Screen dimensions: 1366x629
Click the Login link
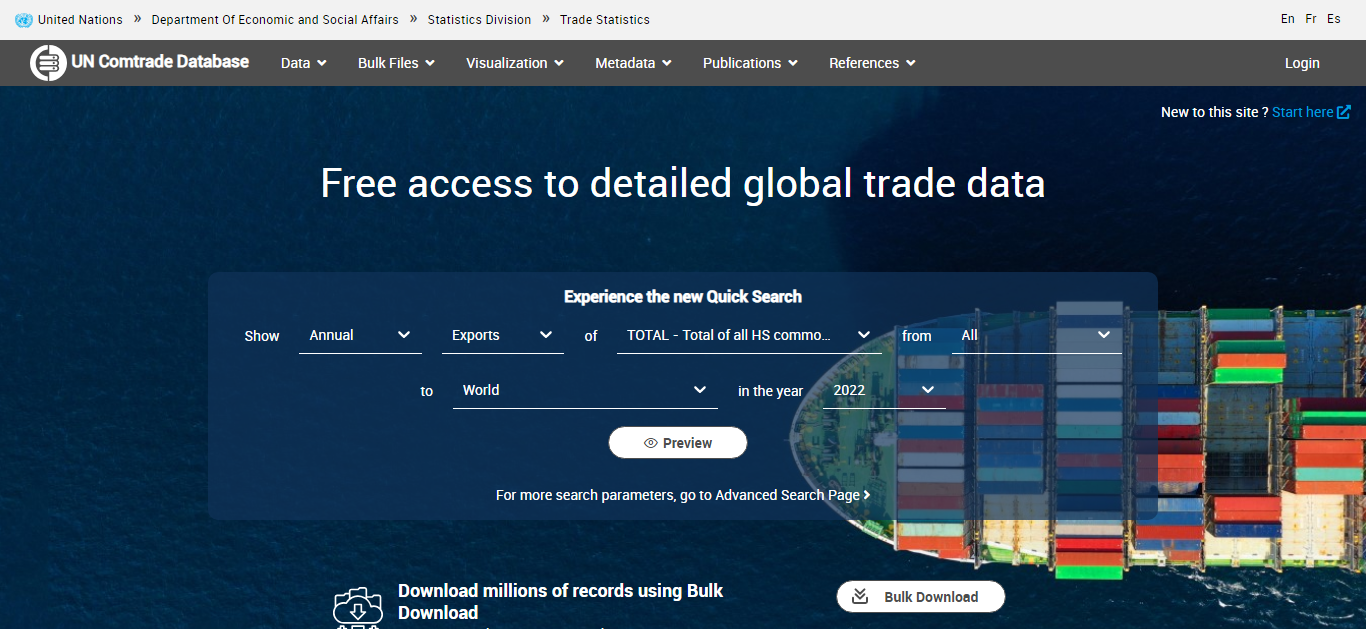coord(1302,63)
